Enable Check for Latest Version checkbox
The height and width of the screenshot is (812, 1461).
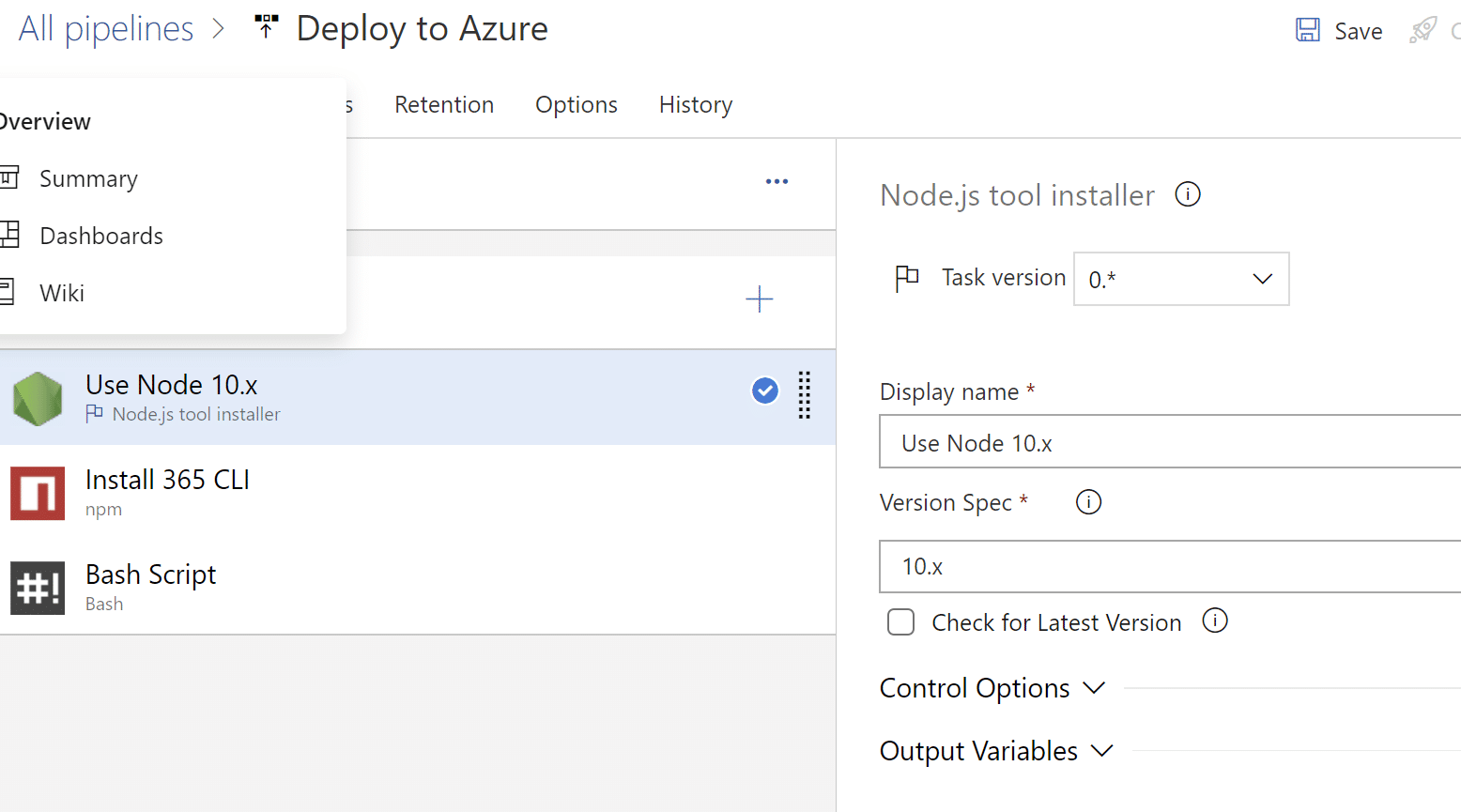coord(900,622)
